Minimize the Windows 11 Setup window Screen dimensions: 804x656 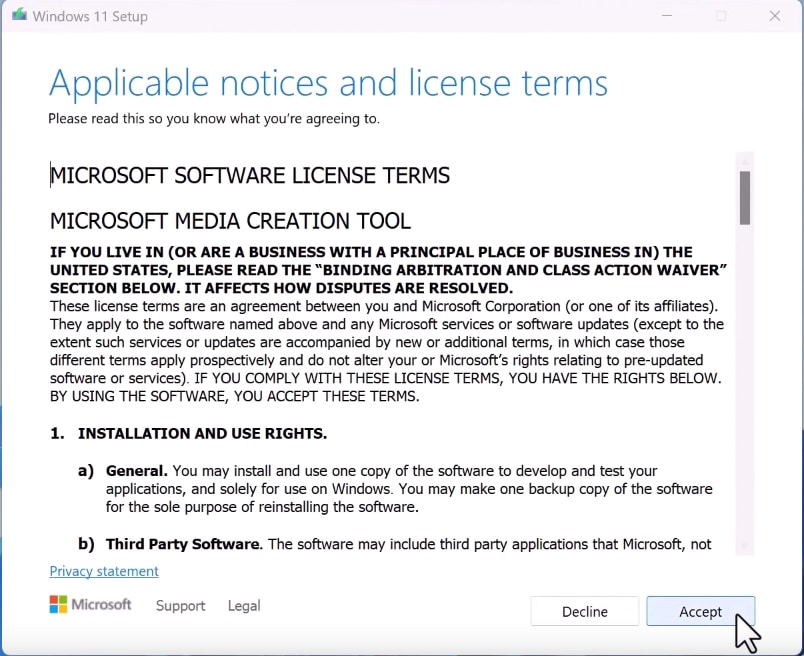pyautogui.click(x=666, y=16)
